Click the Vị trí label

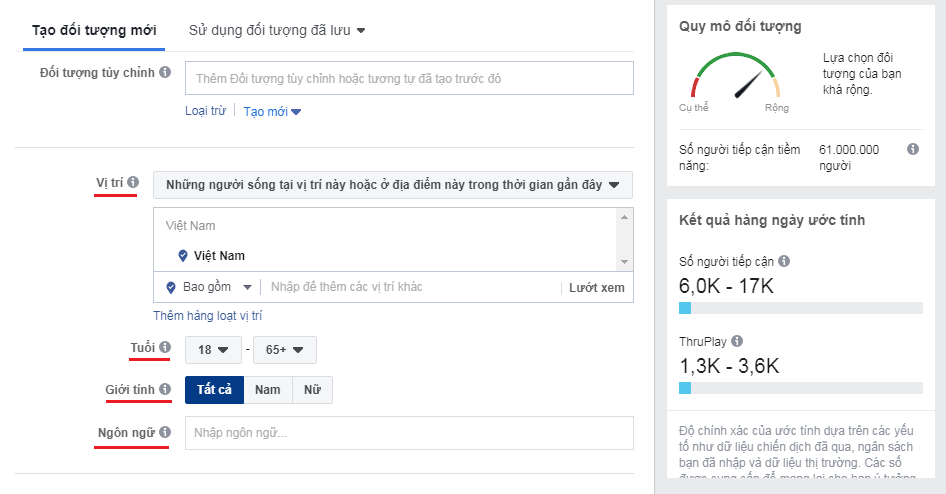[109, 183]
